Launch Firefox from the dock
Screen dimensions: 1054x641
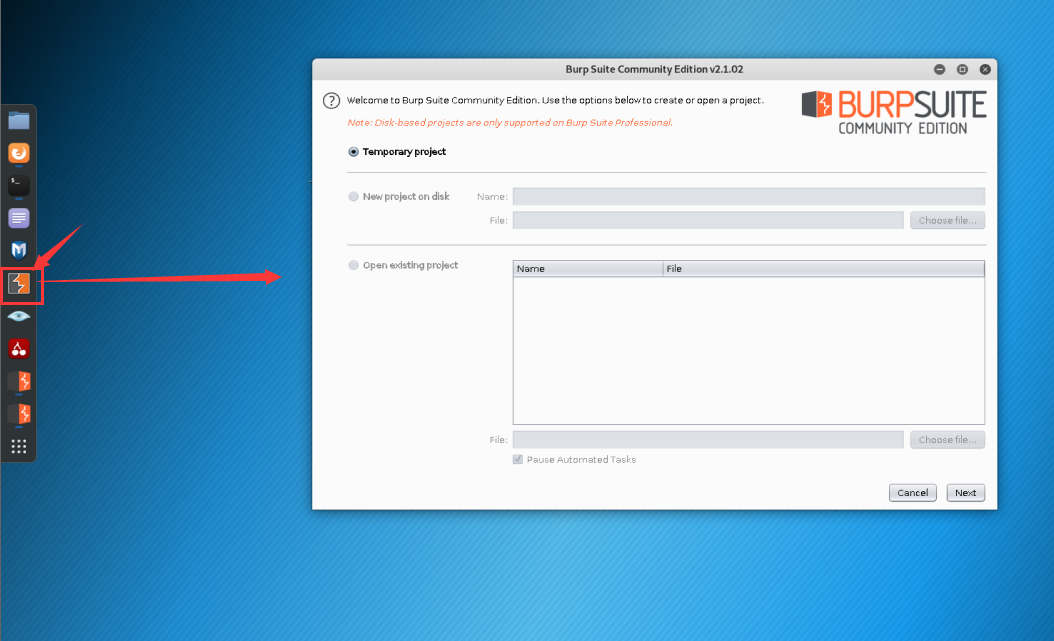[x=19, y=153]
